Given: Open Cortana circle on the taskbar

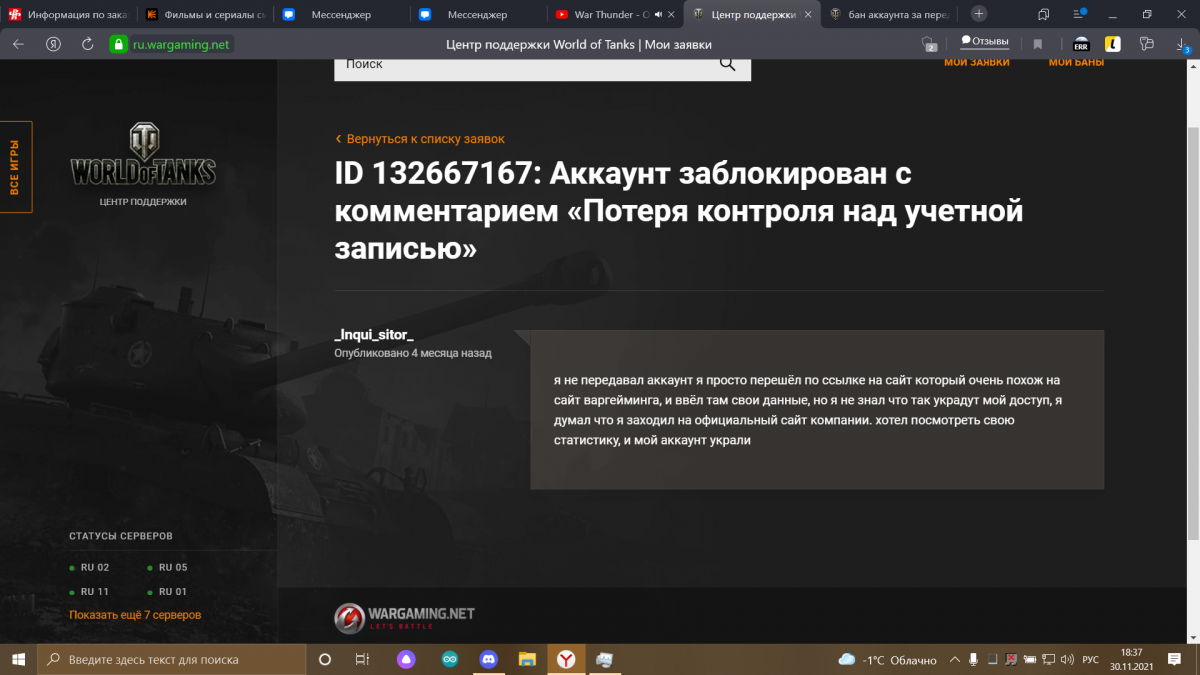Looking at the screenshot, I should click(x=325, y=659).
